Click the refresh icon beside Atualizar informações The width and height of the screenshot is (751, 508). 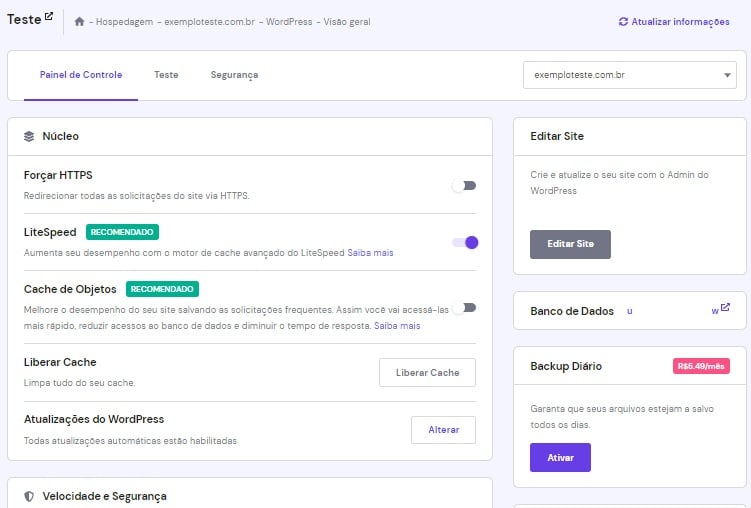(x=623, y=22)
